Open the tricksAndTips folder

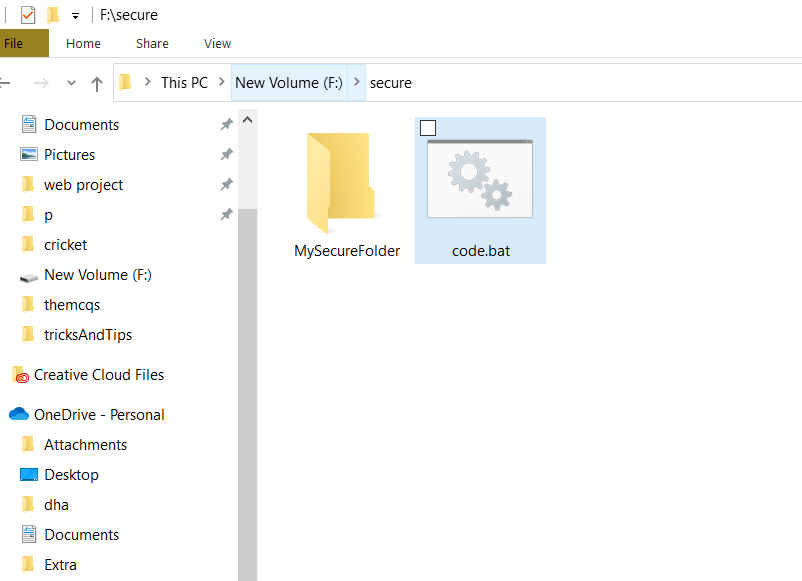pyautogui.click(x=87, y=334)
